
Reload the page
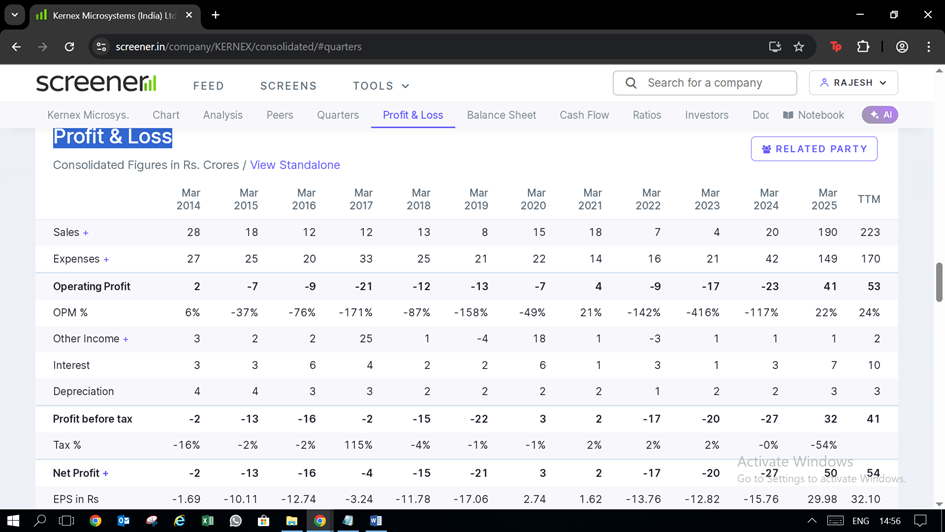[69, 47]
